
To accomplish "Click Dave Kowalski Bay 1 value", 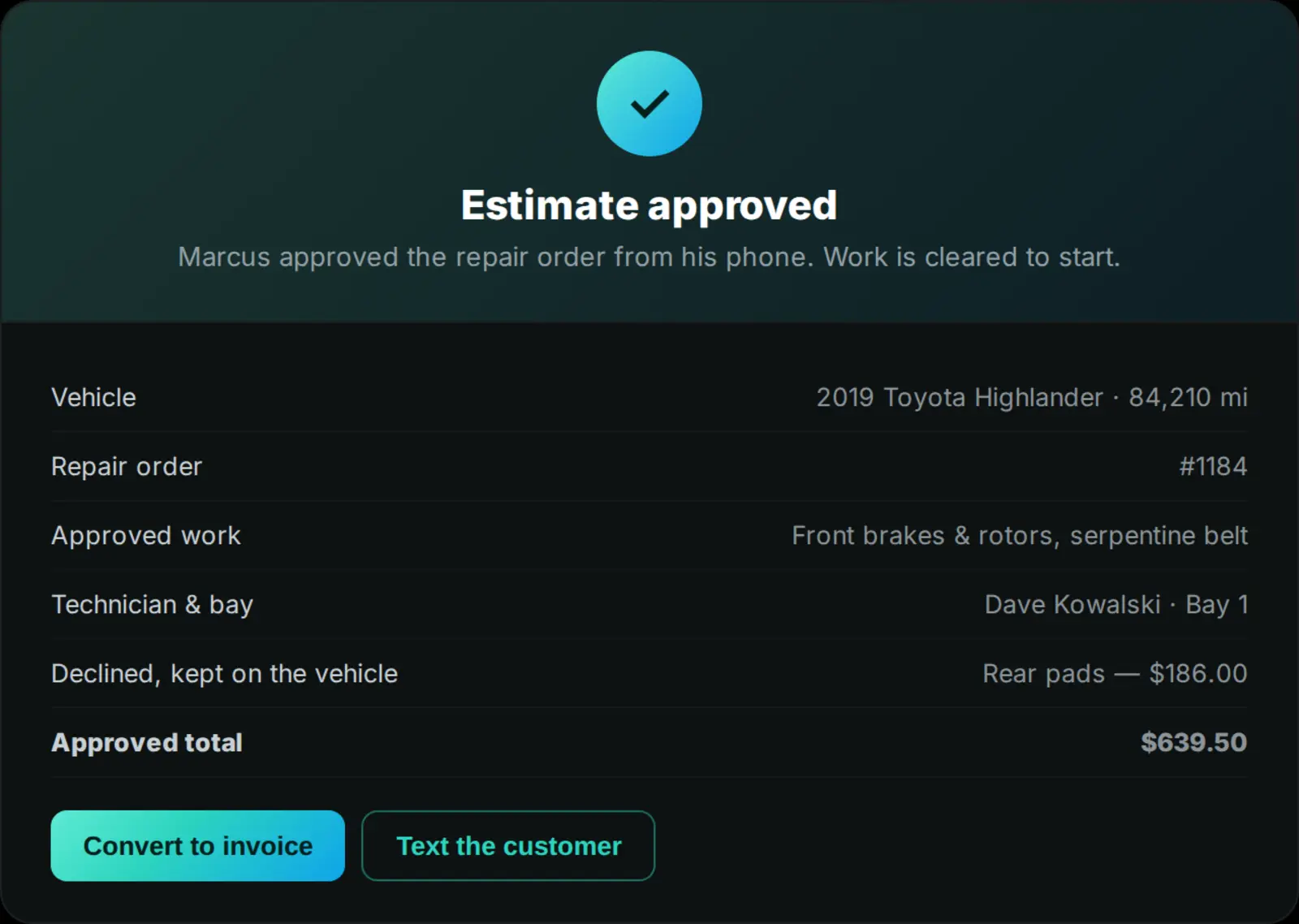I will tap(1116, 605).
